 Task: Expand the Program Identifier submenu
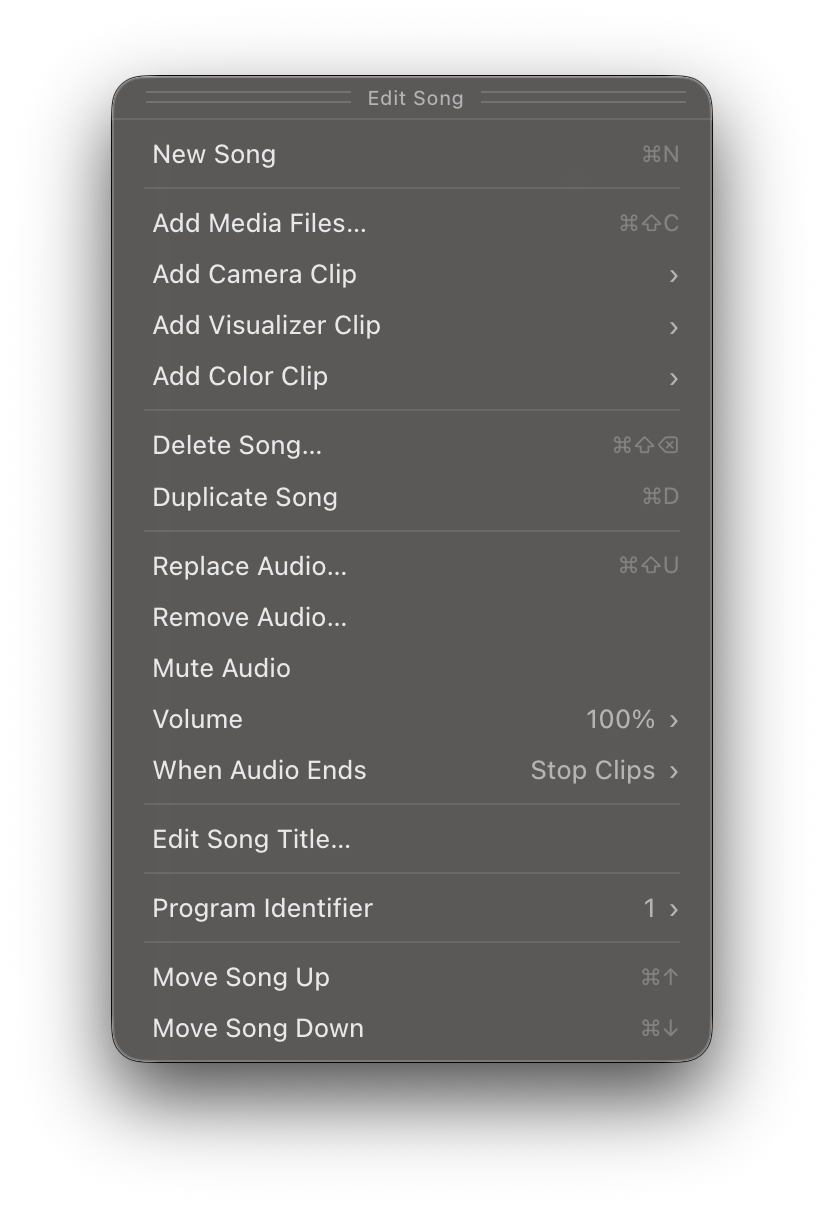(x=262, y=908)
